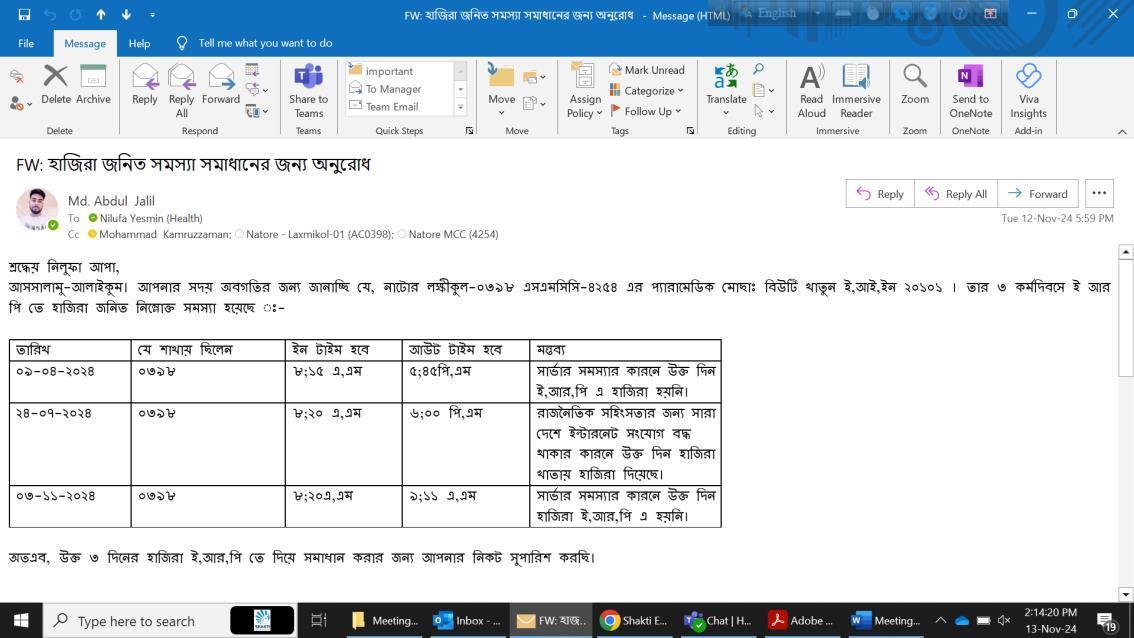Open the Move folder button
This screenshot has height=638, width=1134.
[x=501, y=89]
